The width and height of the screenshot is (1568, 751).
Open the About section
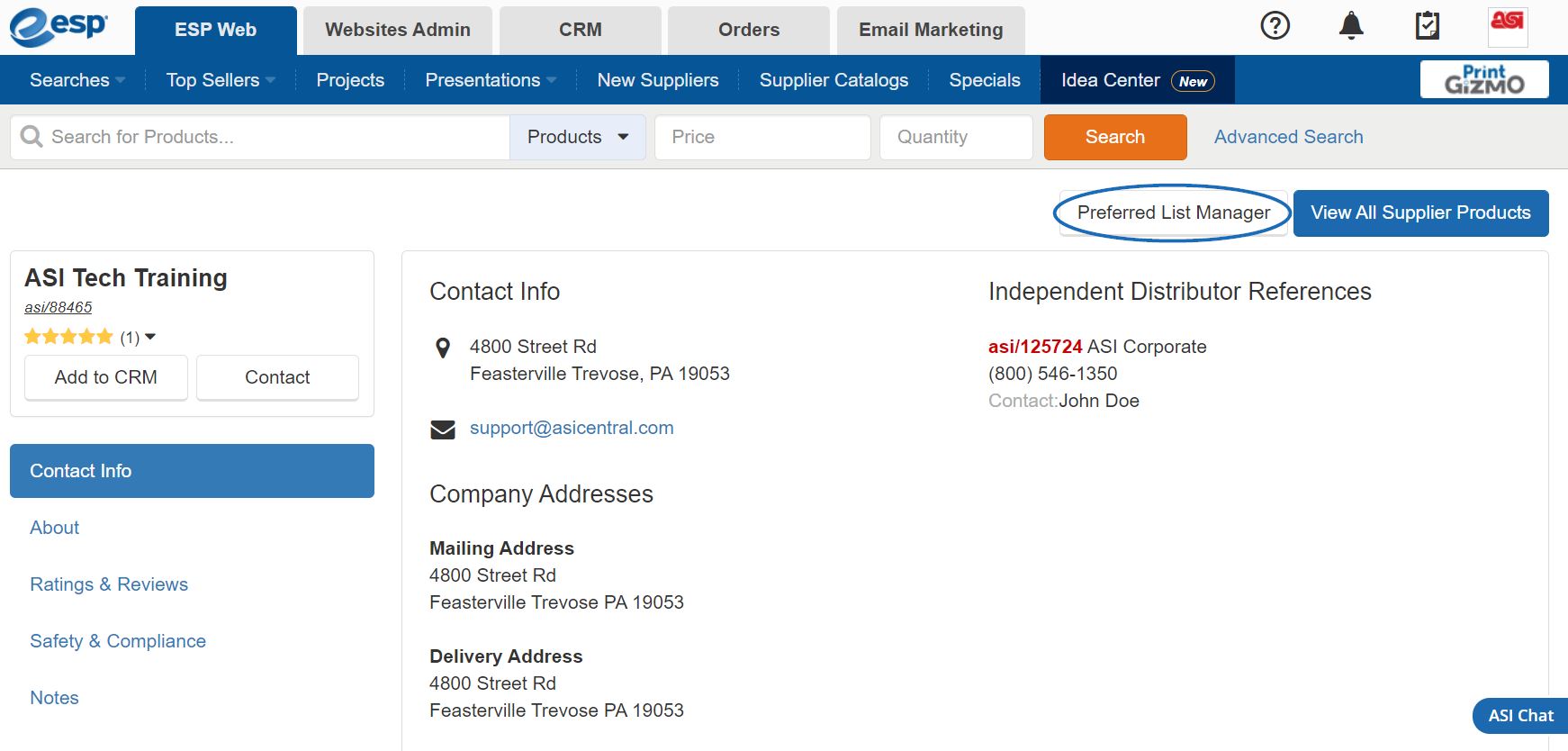coord(55,528)
